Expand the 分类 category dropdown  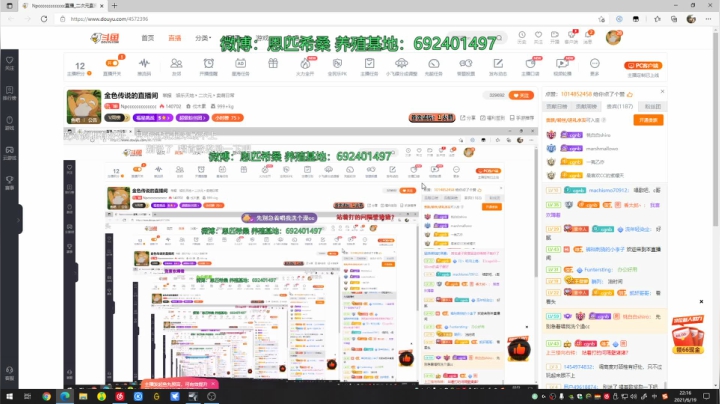pos(202,38)
